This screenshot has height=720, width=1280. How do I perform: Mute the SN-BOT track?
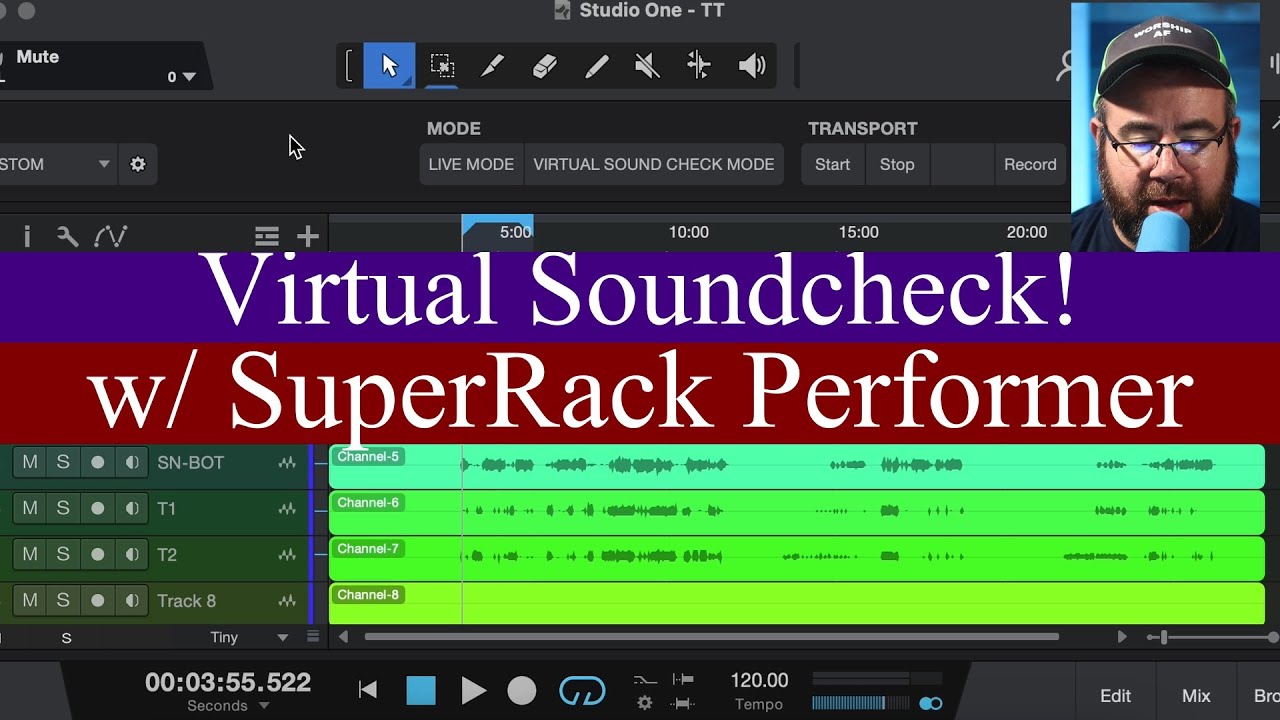(30, 462)
